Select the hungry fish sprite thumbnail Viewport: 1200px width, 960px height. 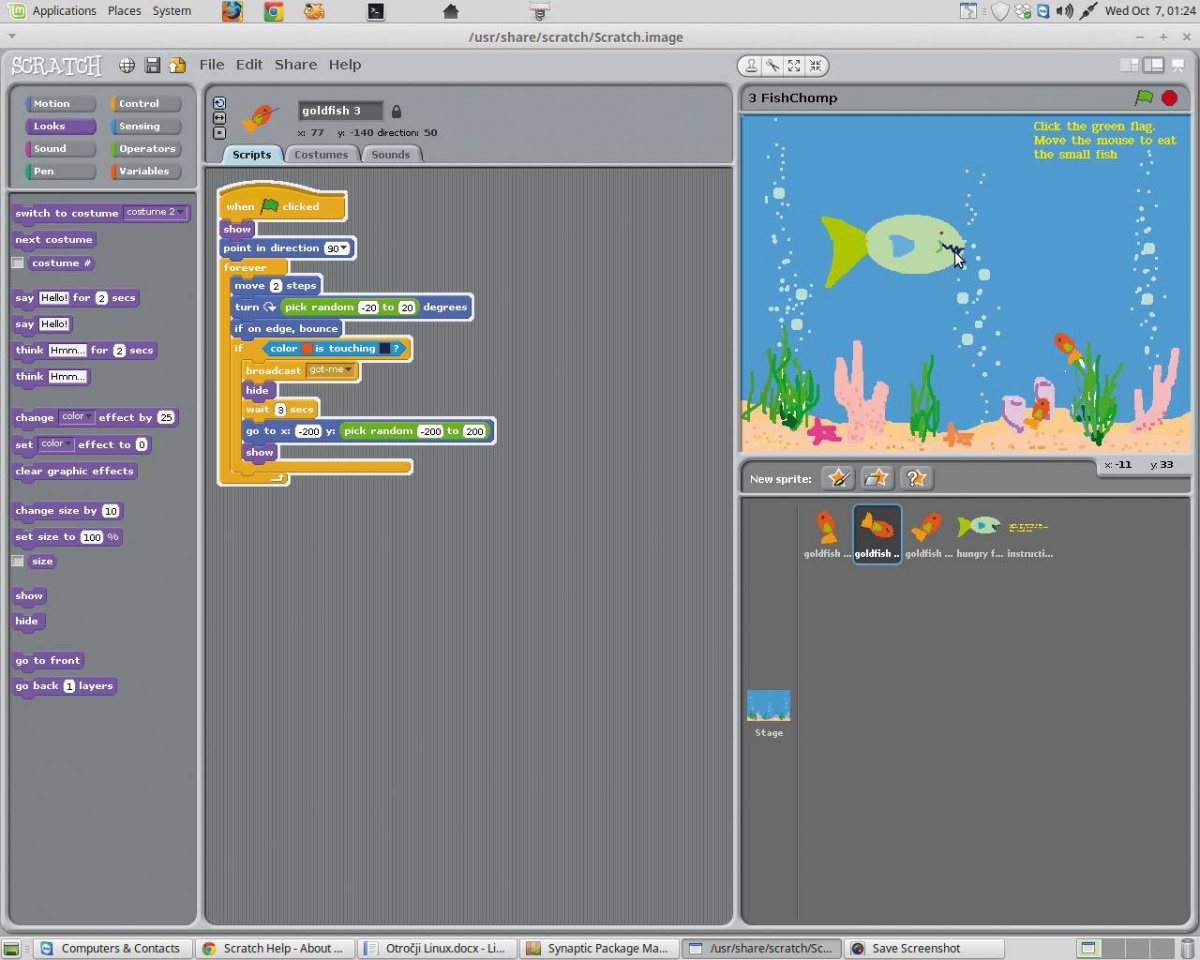click(x=978, y=533)
